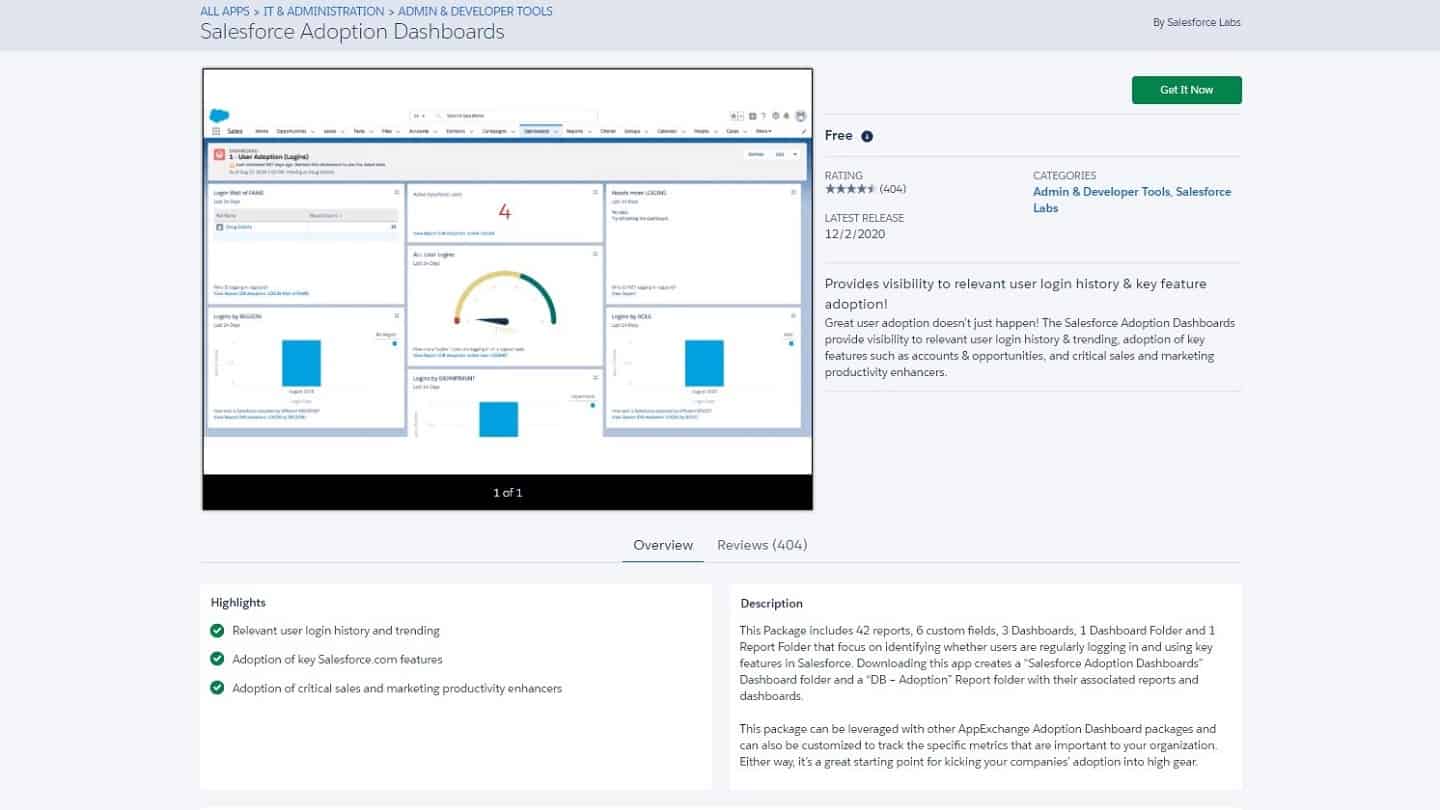Click the check icon beside Salesforce.com features highlight
Screen dimensions: 1440x810
point(217,659)
